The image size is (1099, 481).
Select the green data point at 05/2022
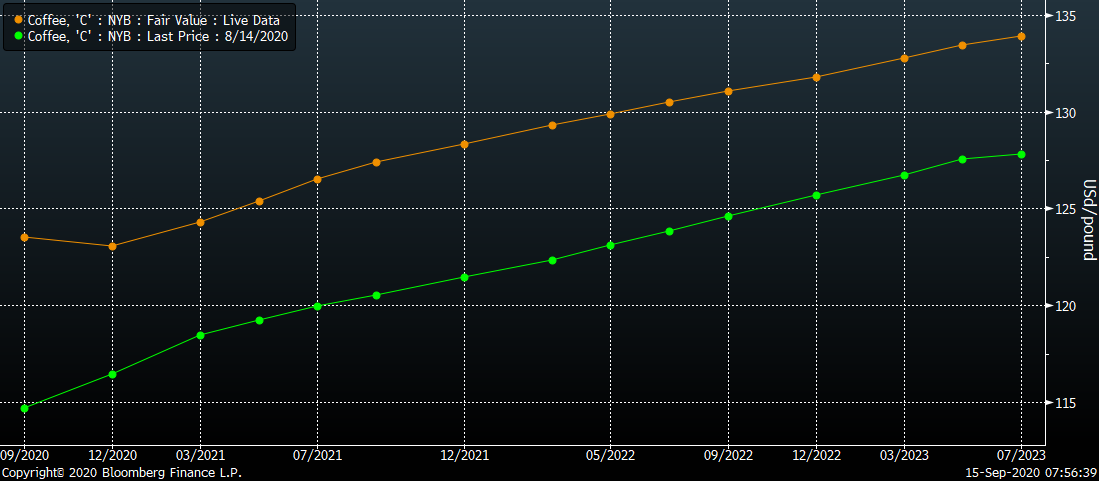click(x=610, y=245)
